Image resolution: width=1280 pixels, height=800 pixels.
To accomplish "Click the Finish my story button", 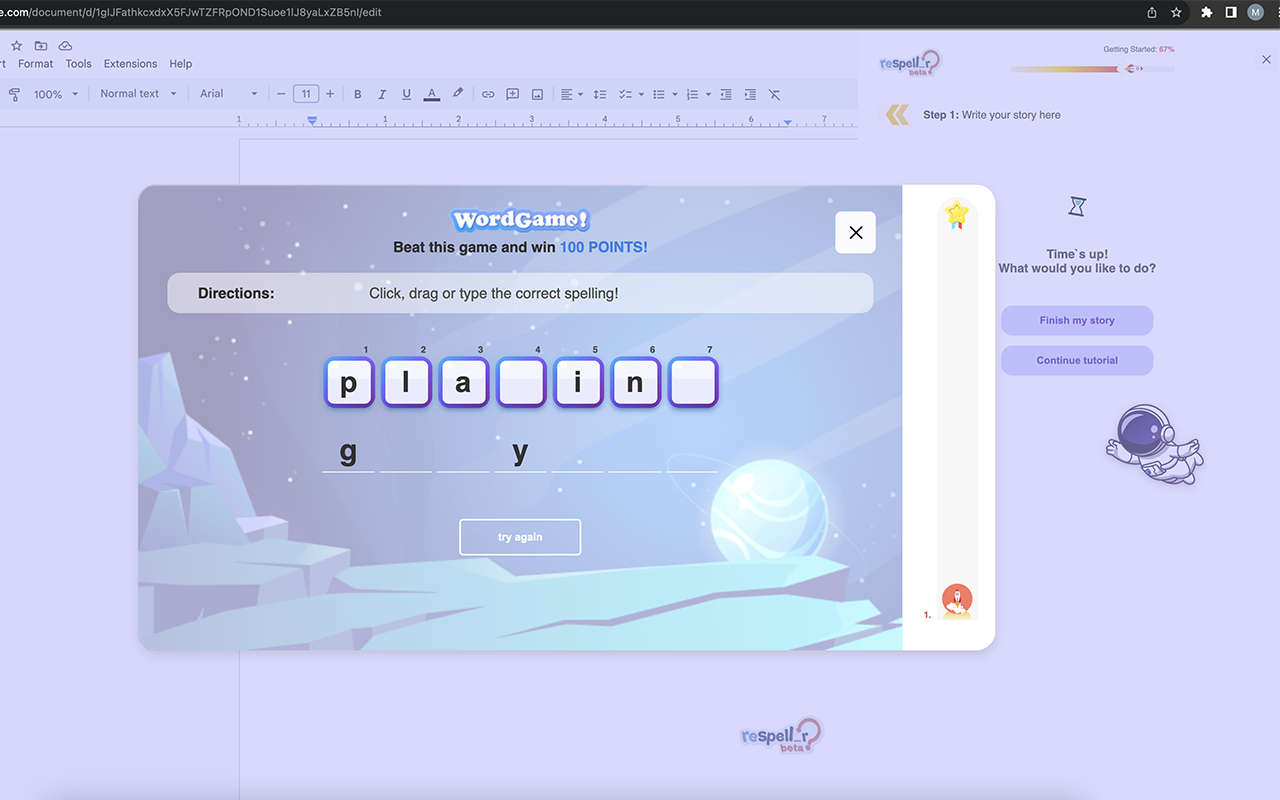I will [1077, 320].
